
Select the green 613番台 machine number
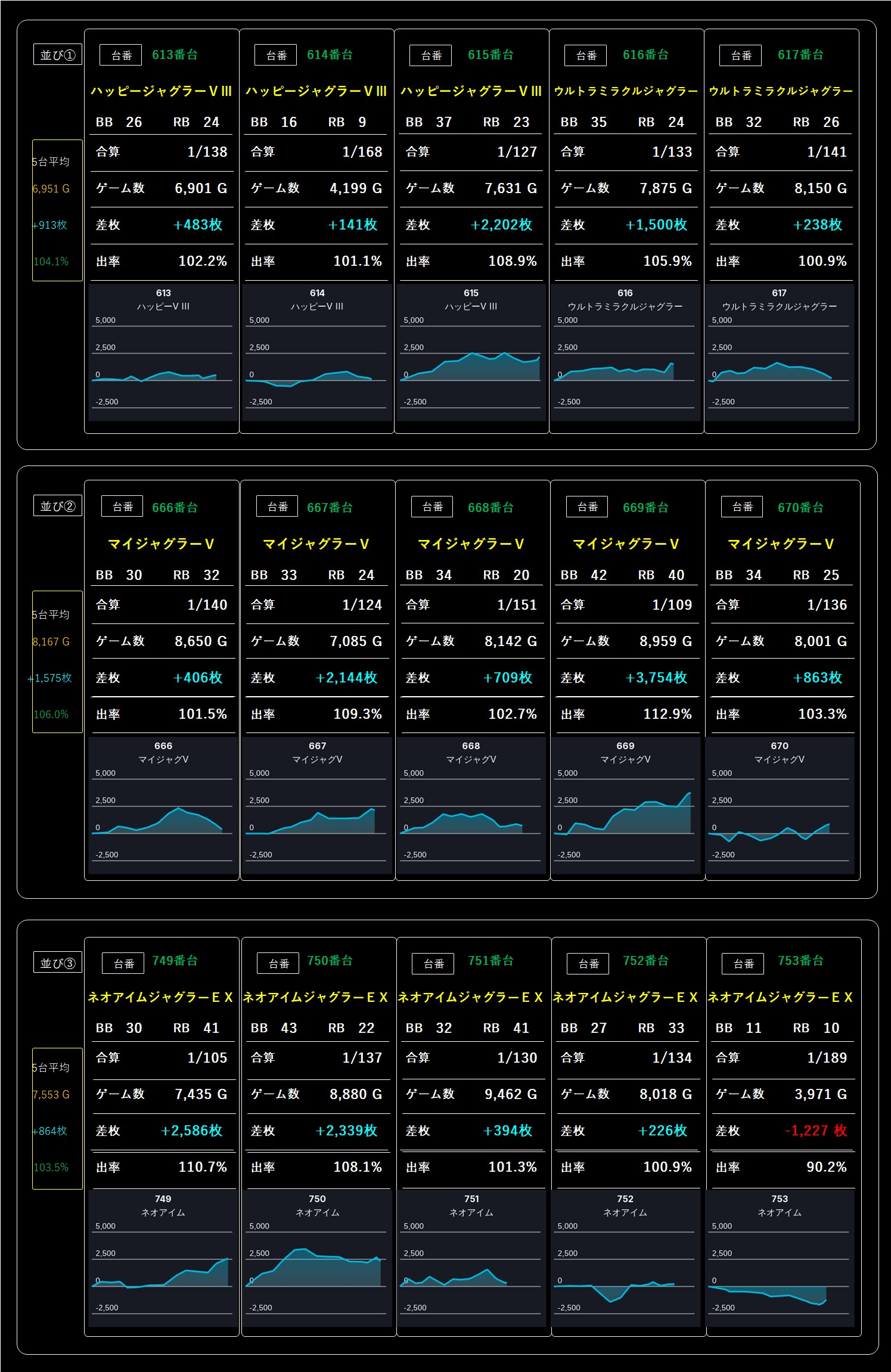click(175, 55)
